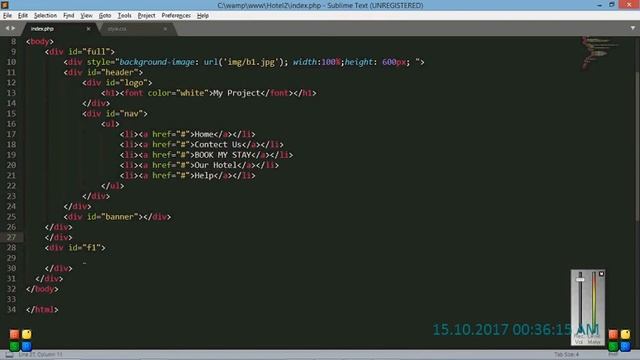Screen dimensions: 640x360
Task: Click the Help list item in code
Action: click(204, 176)
